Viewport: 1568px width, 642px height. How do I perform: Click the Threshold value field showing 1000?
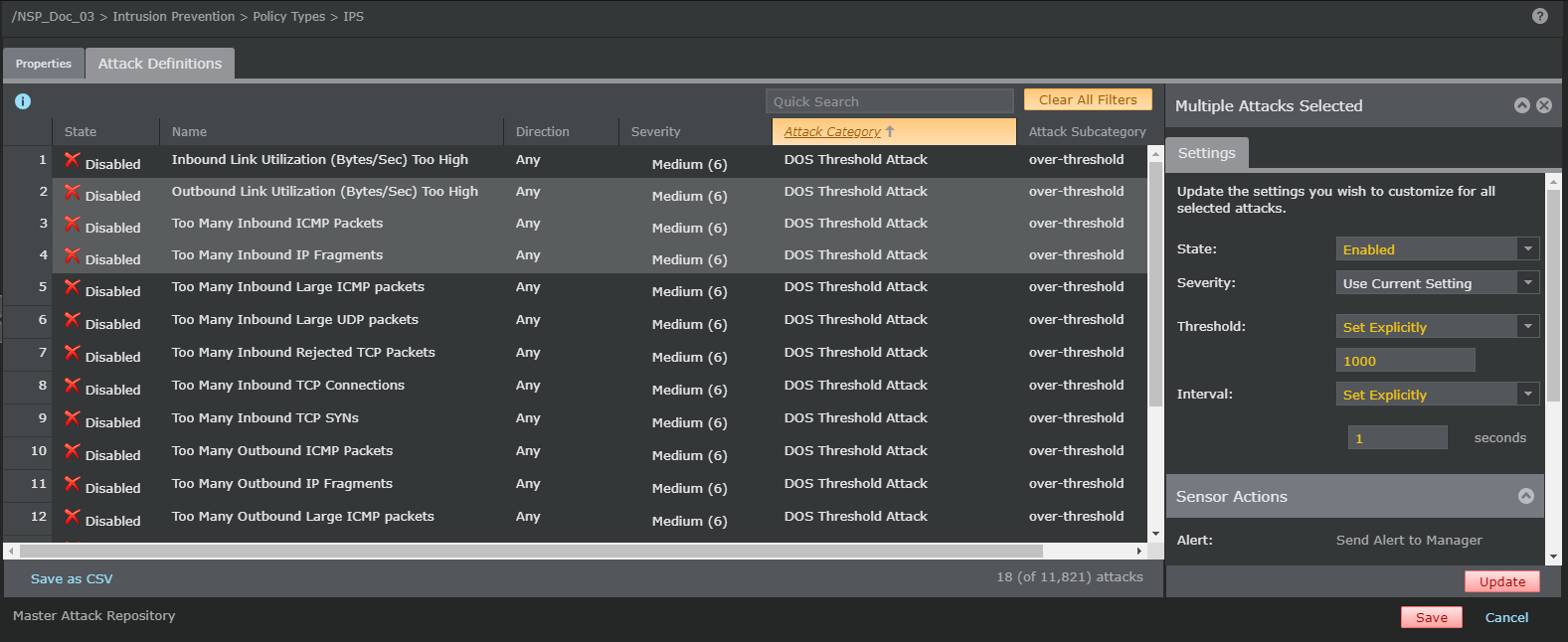[x=1406, y=360]
